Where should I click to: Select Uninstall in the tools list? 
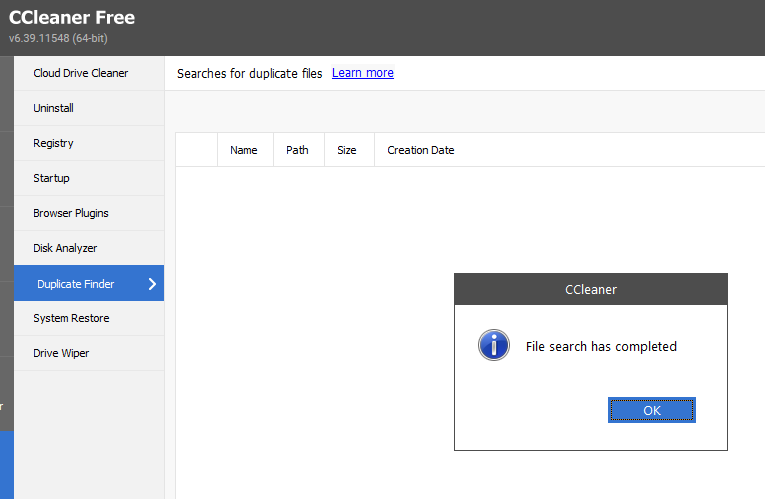click(89, 108)
